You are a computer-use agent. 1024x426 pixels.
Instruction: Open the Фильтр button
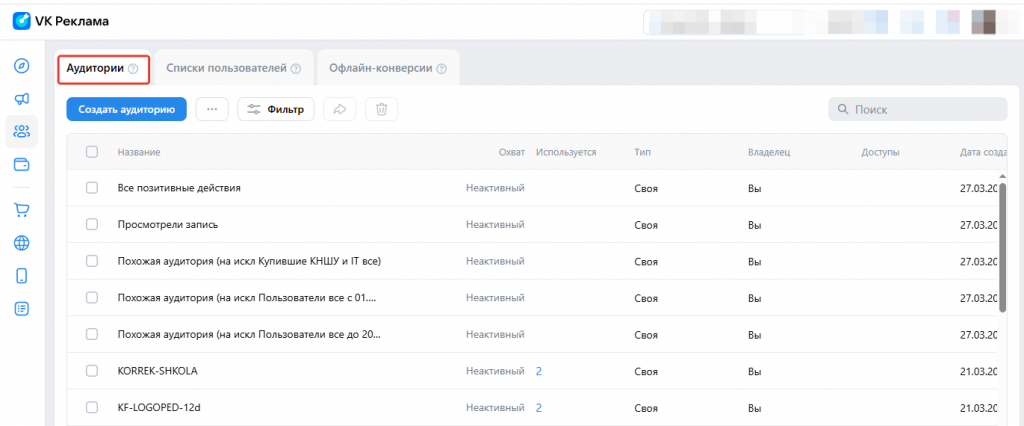(276, 109)
